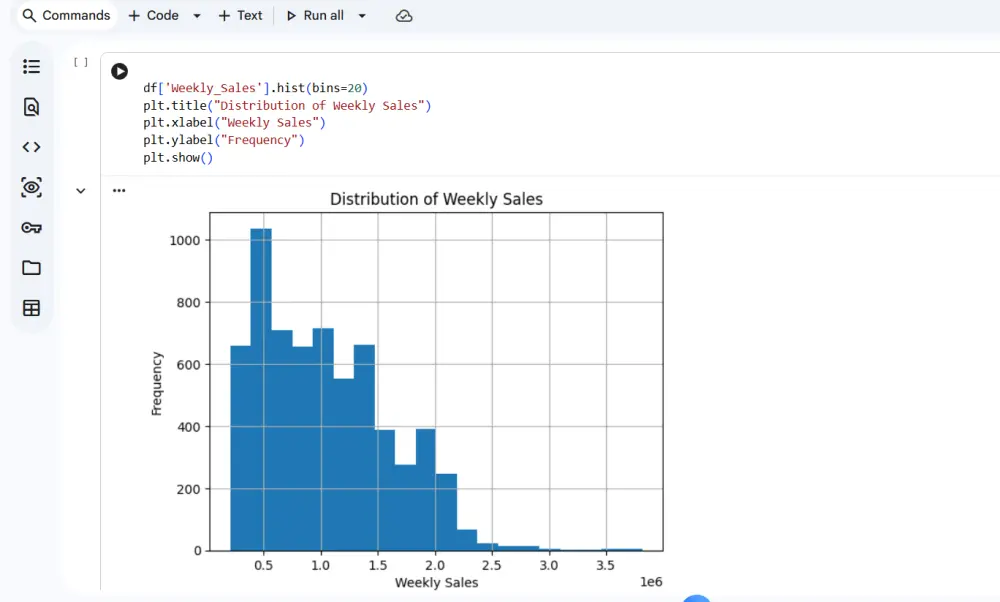Open the Gemini assistant panel
The image size is (1000, 602).
point(30,187)
